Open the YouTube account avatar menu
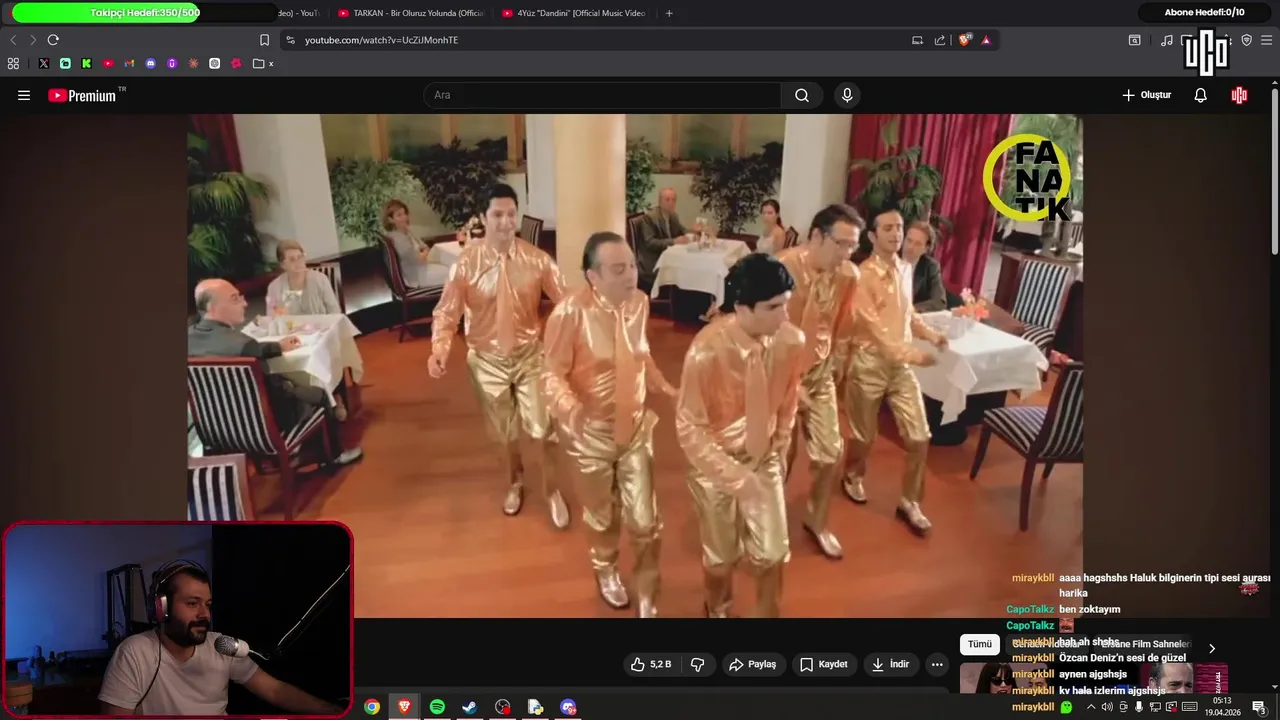This screenshot has height=720, width=1280. [1240, 95]
